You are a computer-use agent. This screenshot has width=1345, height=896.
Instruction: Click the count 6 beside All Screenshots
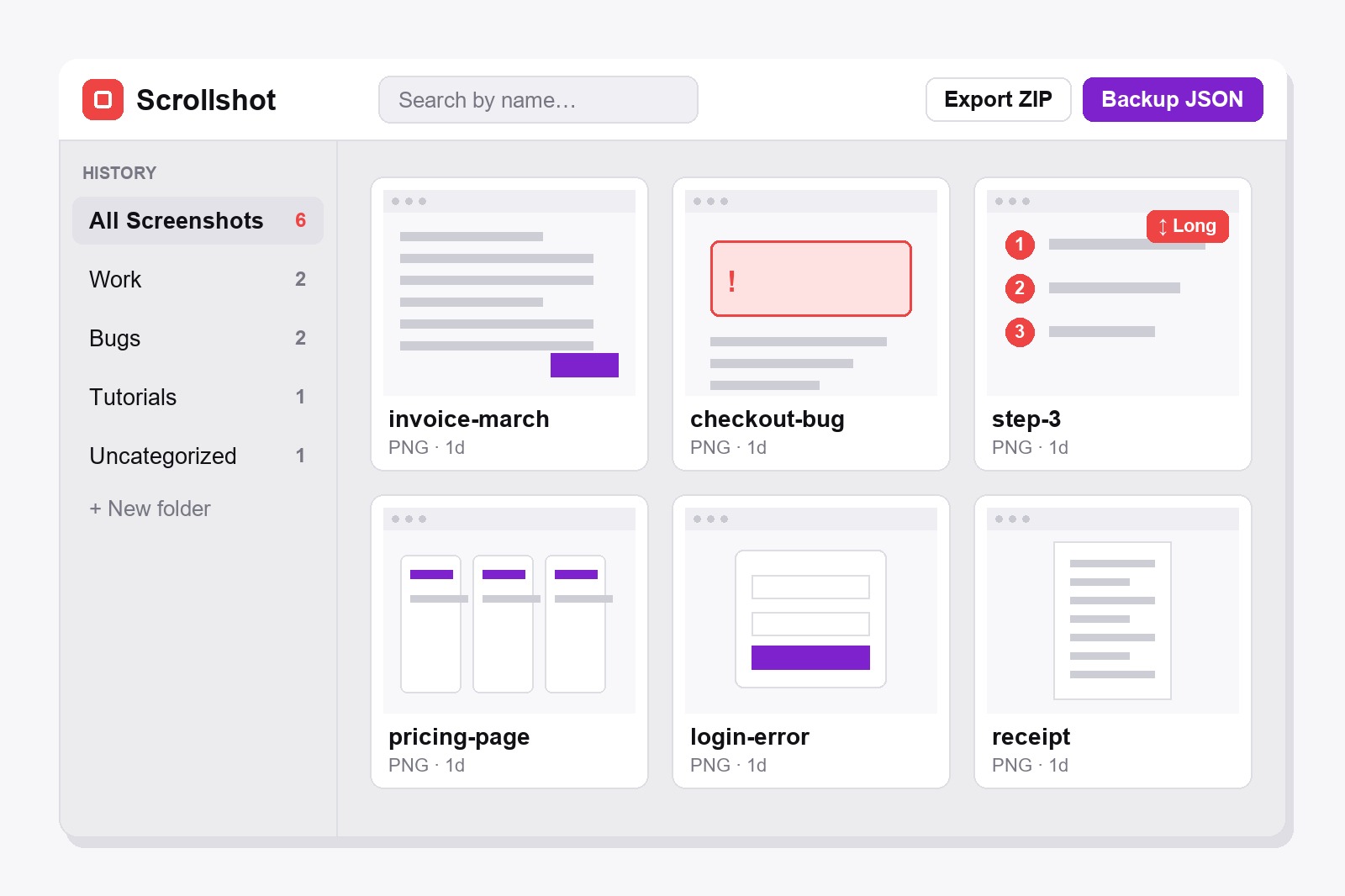(x=300, y=220)
